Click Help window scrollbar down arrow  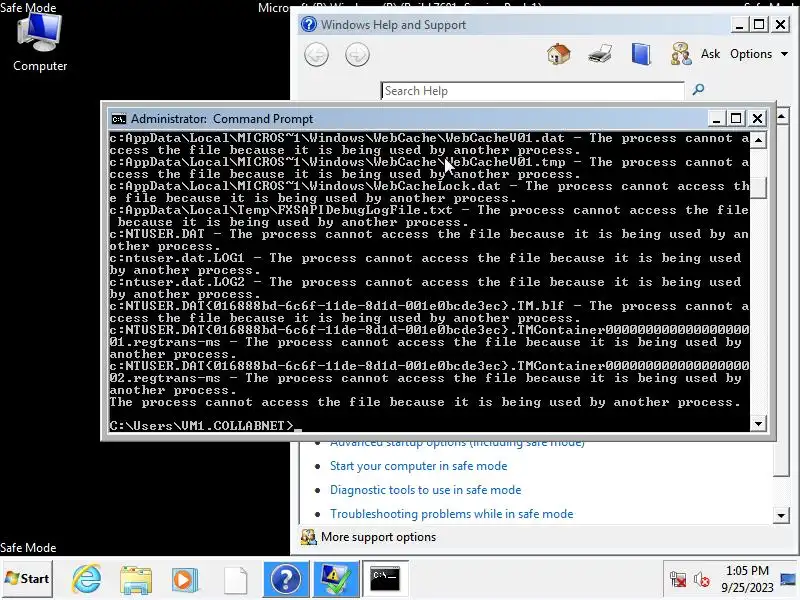(x=781, y=515)
